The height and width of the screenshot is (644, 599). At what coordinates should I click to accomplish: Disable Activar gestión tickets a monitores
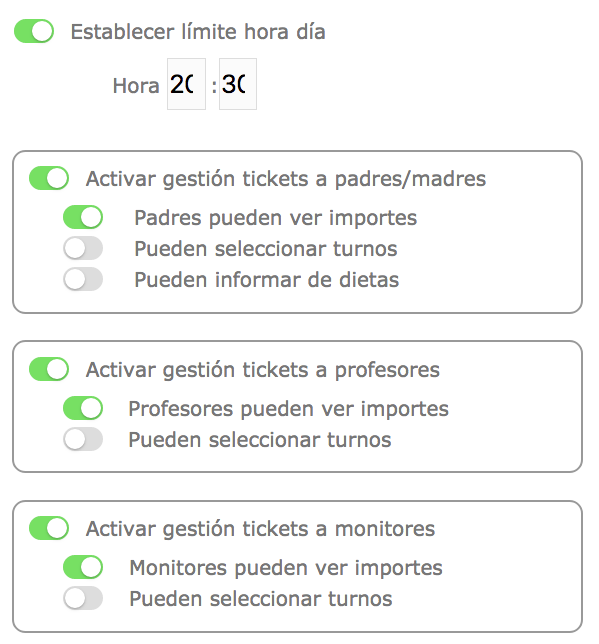(49, 528)
